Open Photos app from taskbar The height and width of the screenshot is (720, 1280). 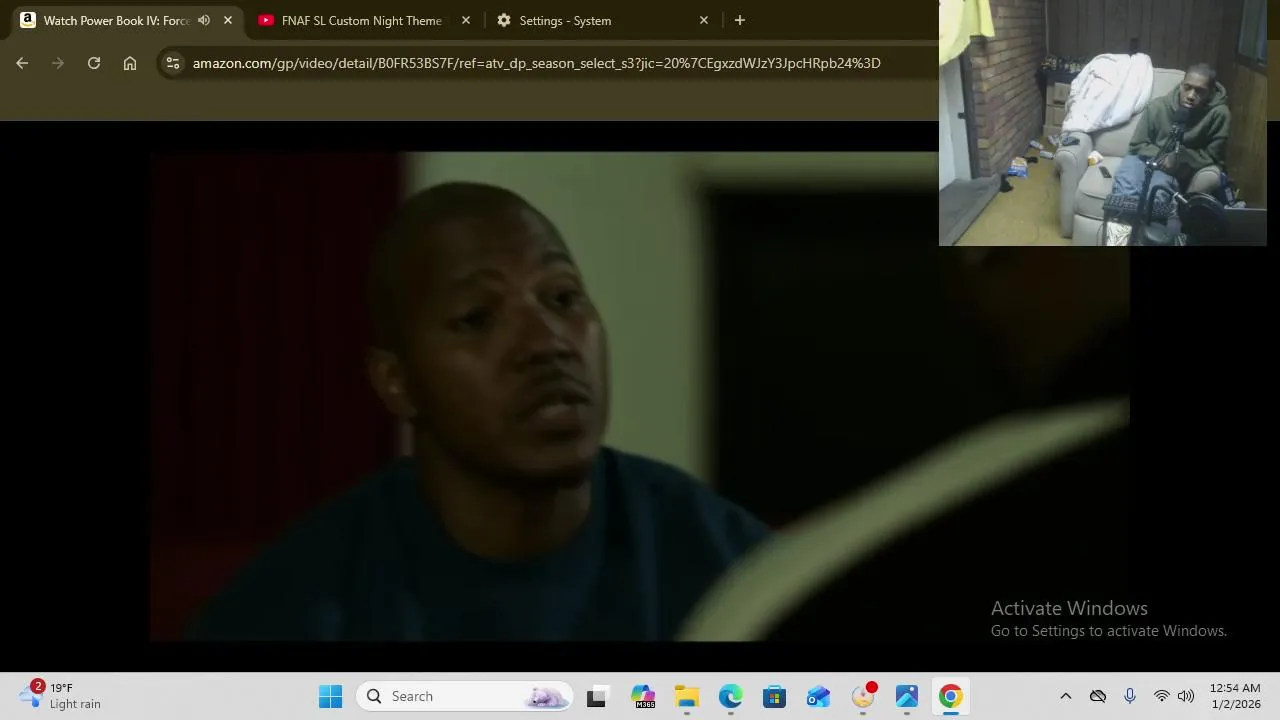(907, 696)
